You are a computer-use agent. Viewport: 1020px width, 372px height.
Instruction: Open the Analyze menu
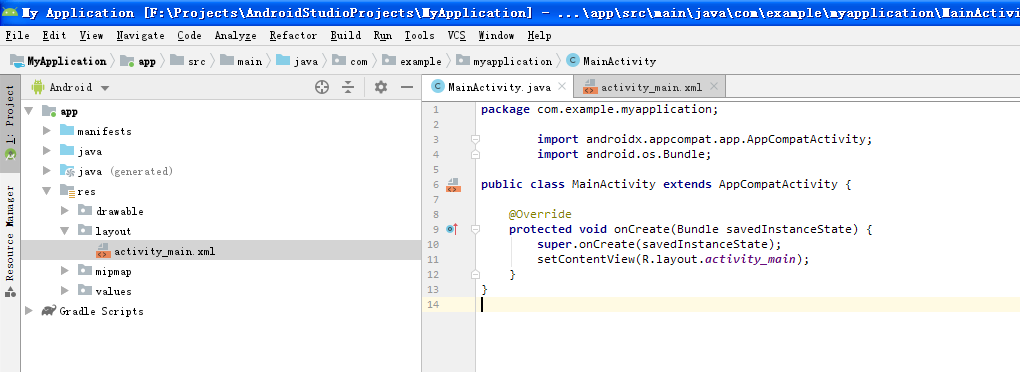235,36
